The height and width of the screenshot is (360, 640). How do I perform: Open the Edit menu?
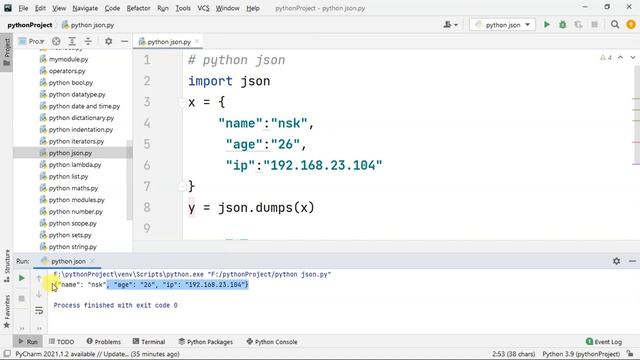(40, 8)
